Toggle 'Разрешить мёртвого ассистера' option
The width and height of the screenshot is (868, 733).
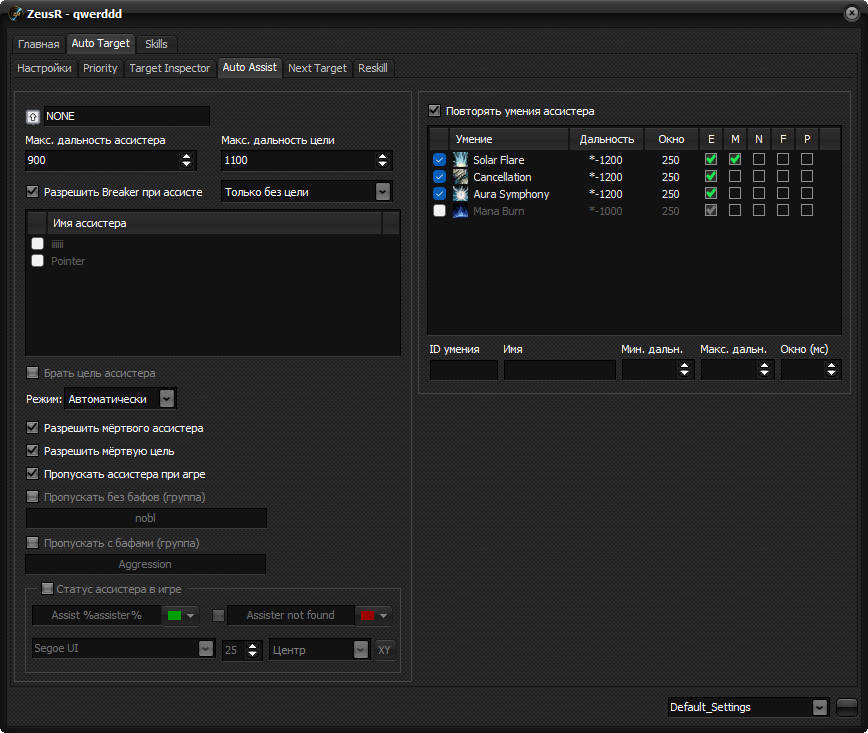pyautogui.click(x=33, y=427)
